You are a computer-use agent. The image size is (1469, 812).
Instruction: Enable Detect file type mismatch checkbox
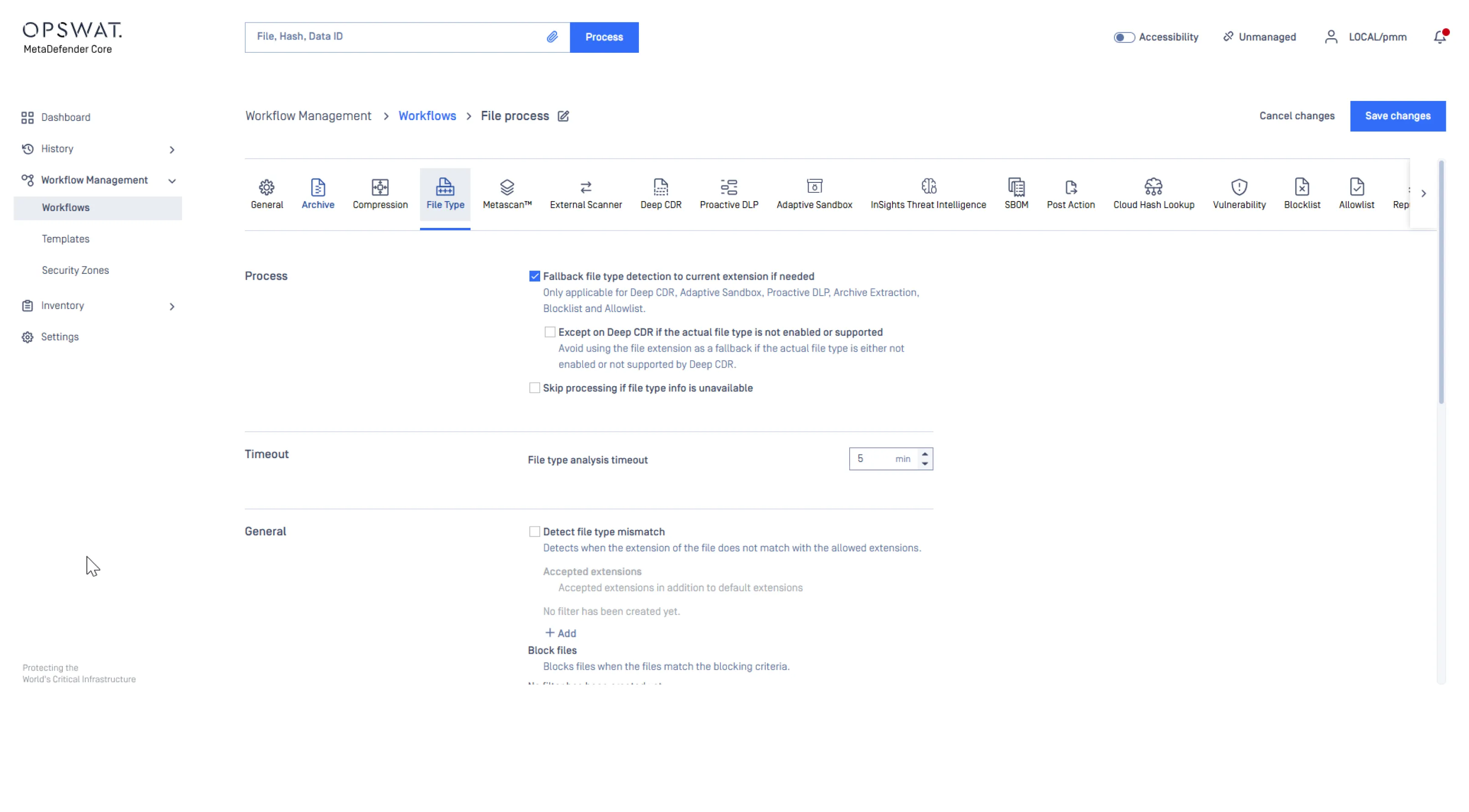click(x=534, y=532)
